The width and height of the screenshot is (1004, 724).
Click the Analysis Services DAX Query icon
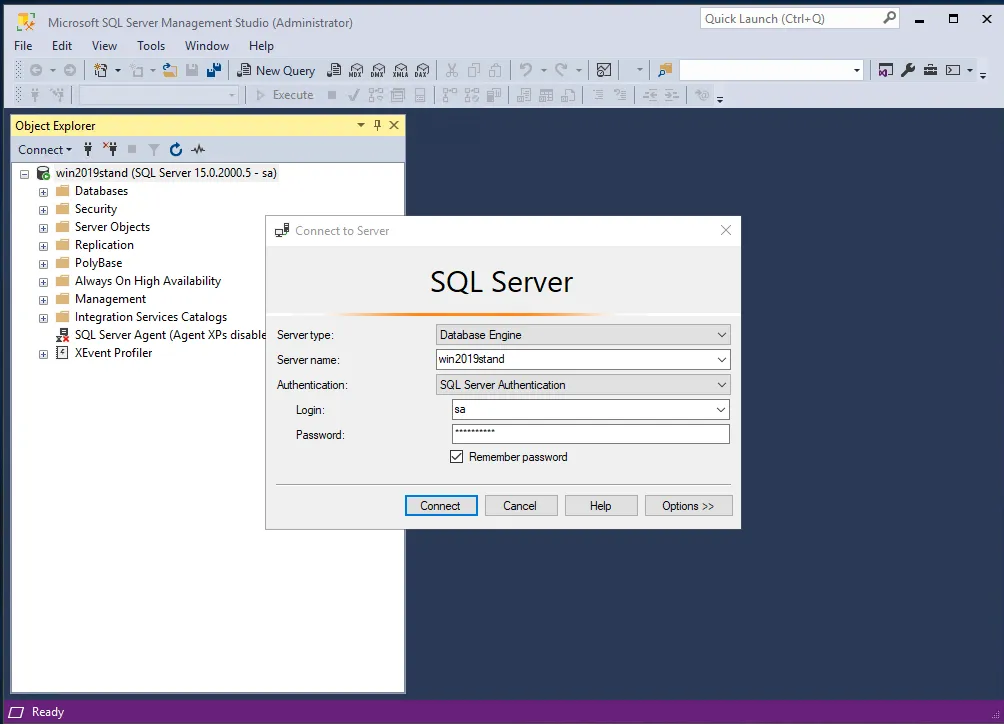point(424,70)
